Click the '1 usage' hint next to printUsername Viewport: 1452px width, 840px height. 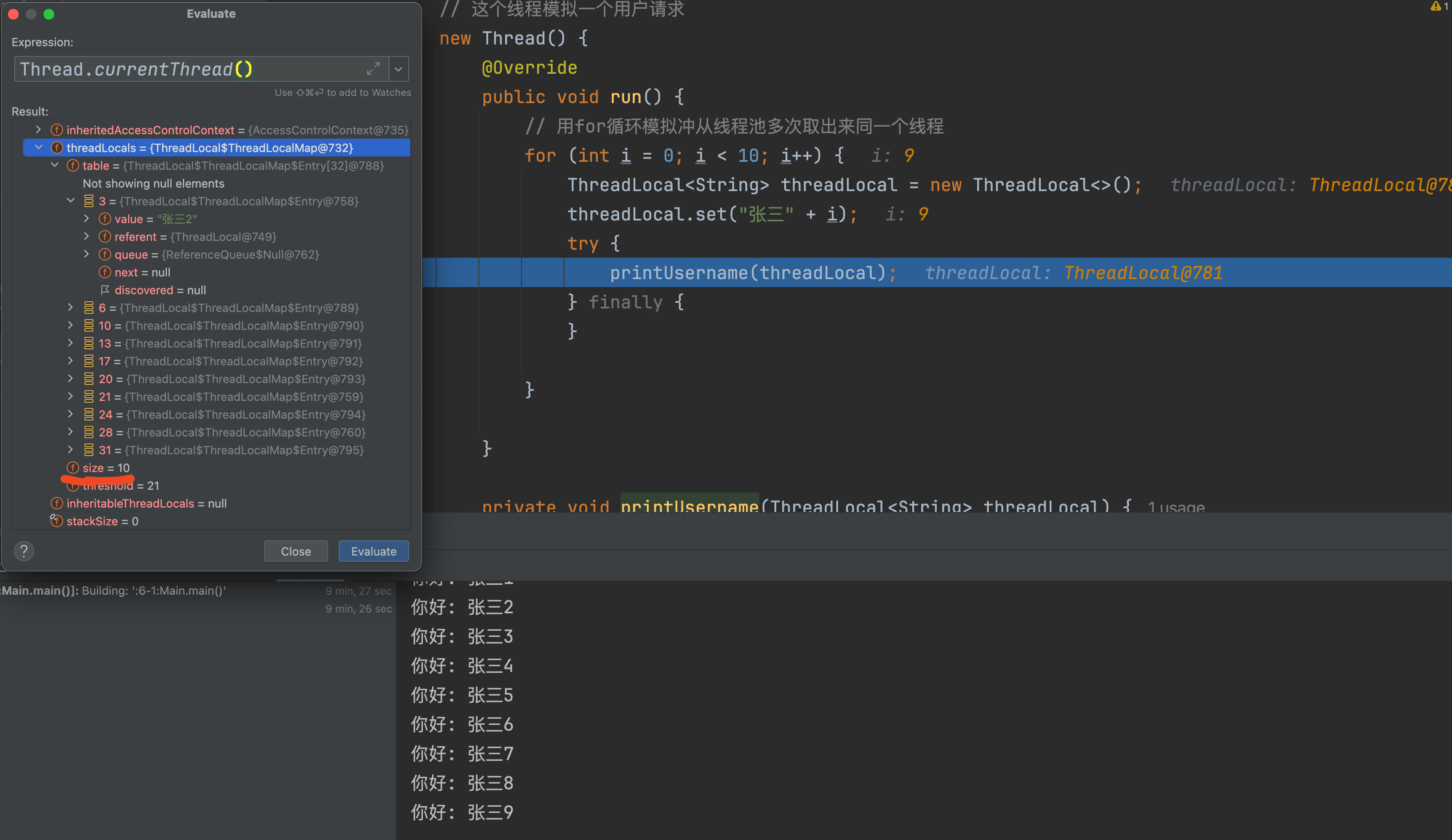1176,507
